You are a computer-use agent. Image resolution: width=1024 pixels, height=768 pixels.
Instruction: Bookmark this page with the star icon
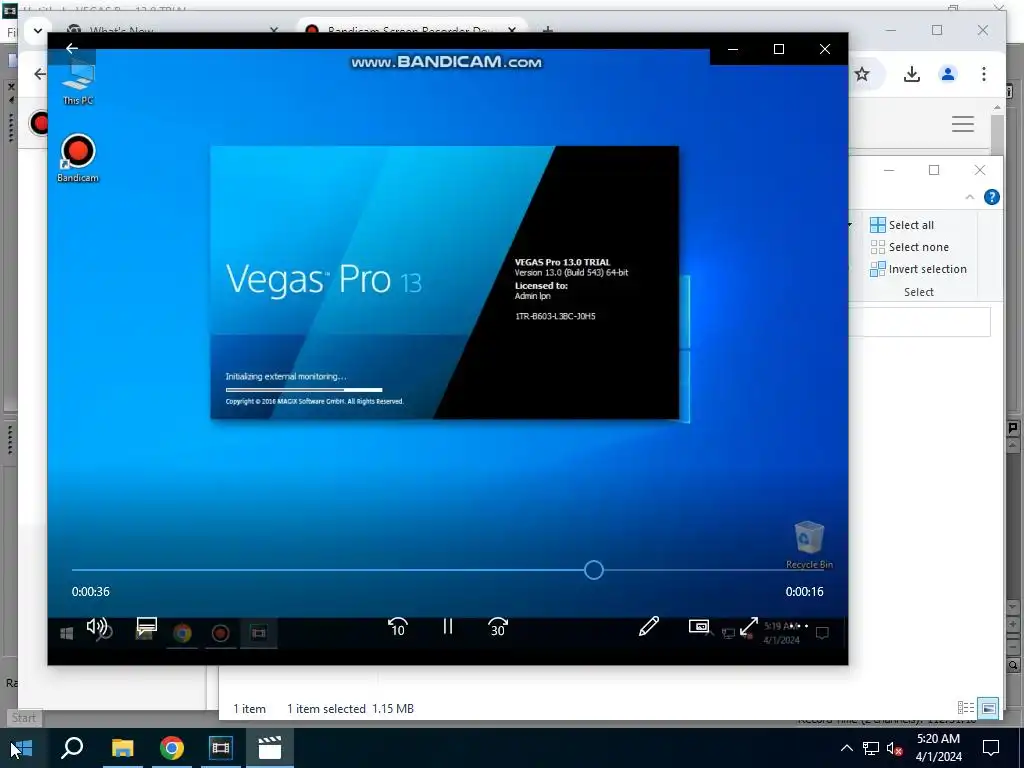[x=862, y=74]
